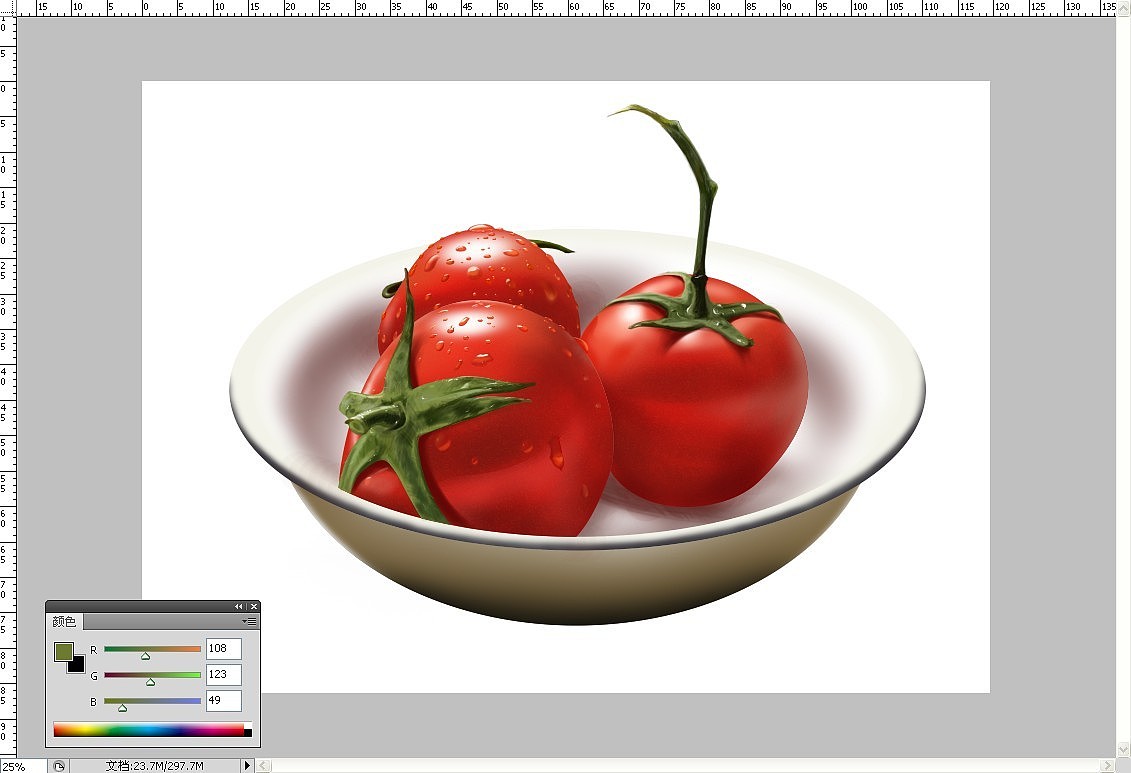Click the vertical scrollbar down arrow
The height and width of the screenshot is (773, 1131).
(1124, 750)
